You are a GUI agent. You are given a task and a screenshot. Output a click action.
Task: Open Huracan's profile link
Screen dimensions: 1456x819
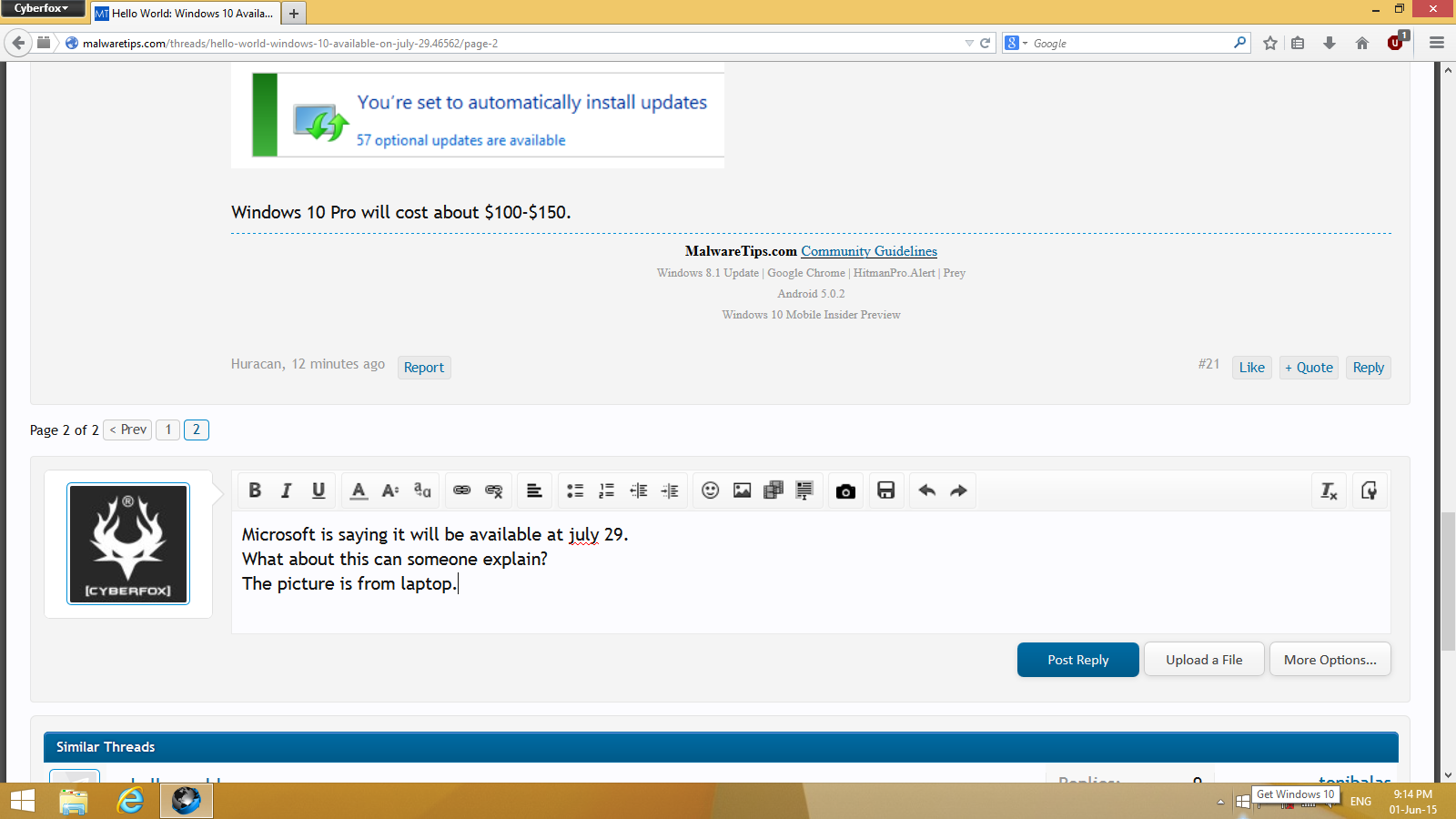pyautogui.click(x=257, y=364)
